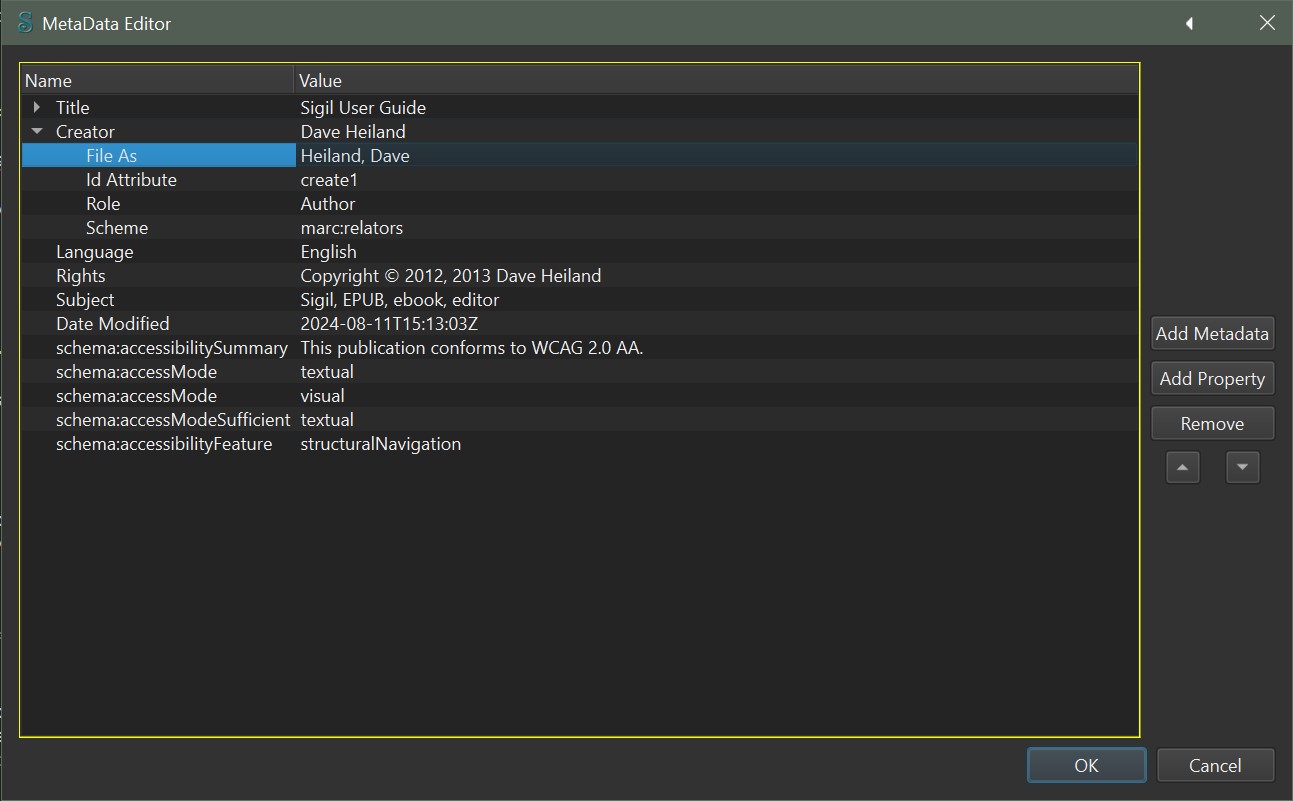This screenshot has height=801, width=1293.
Task: Select the Rights metadata row
Action: (580, 275)
